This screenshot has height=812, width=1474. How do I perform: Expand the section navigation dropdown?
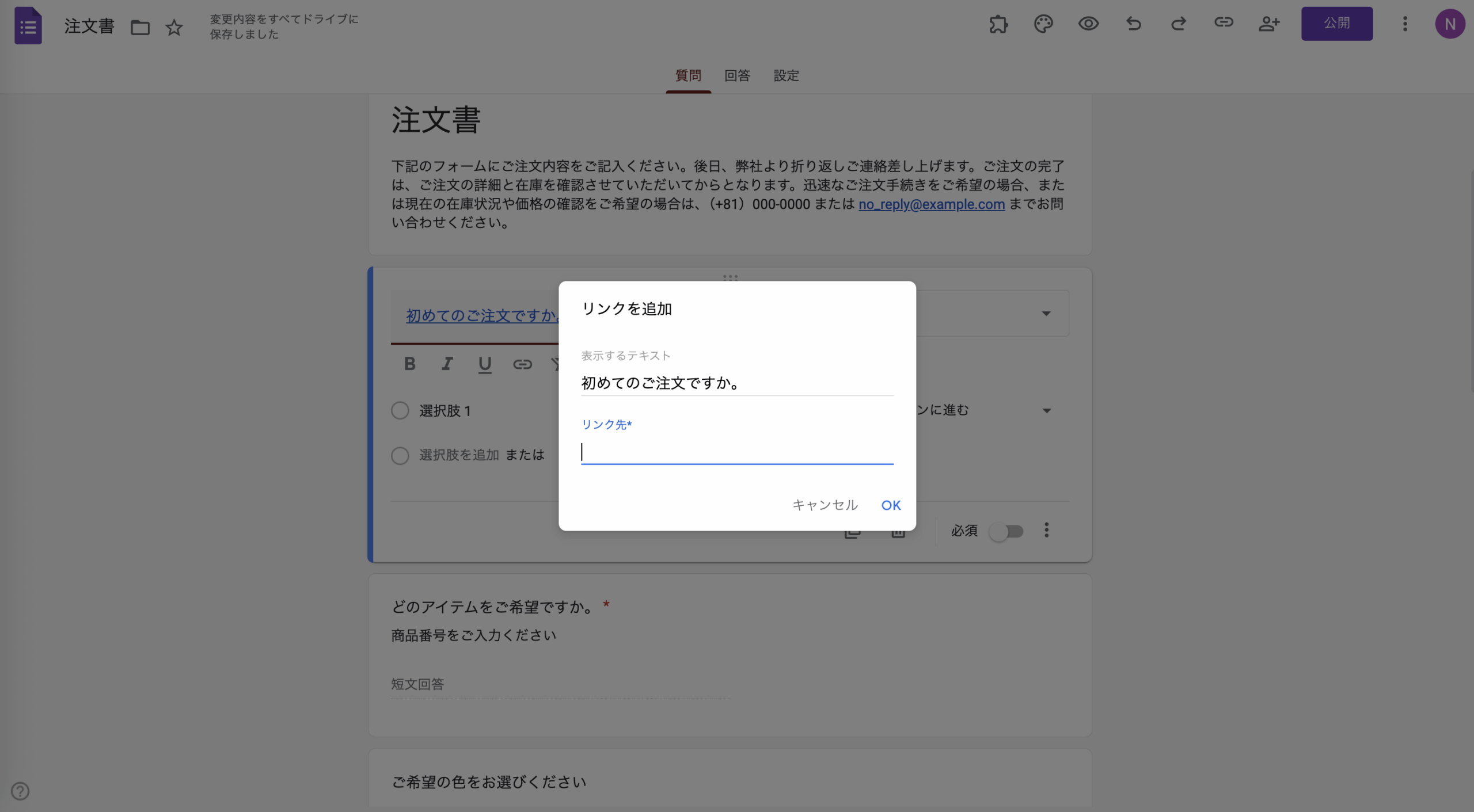[x=1046, y=411]
